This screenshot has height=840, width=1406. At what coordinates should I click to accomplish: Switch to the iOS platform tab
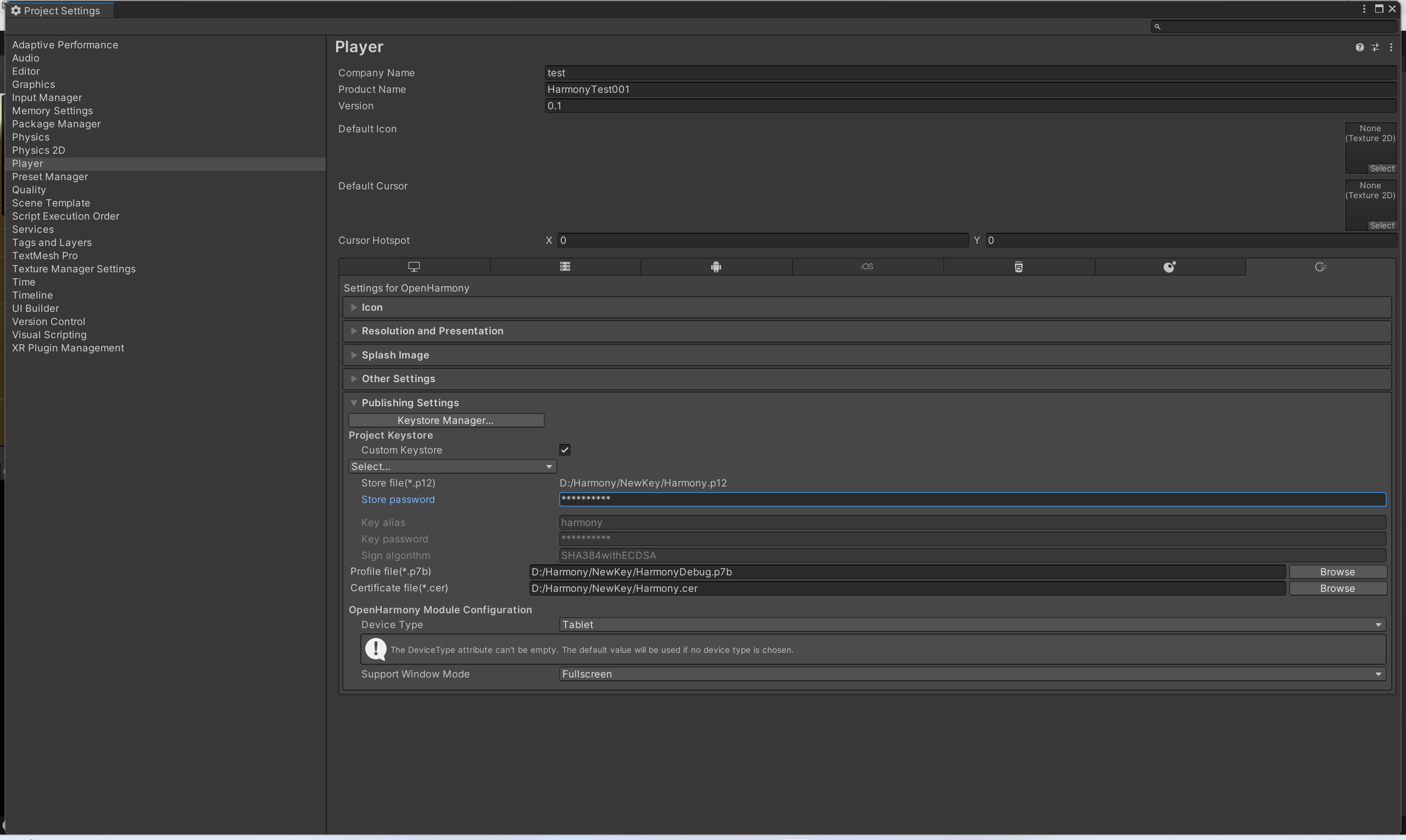coord(867,267)
